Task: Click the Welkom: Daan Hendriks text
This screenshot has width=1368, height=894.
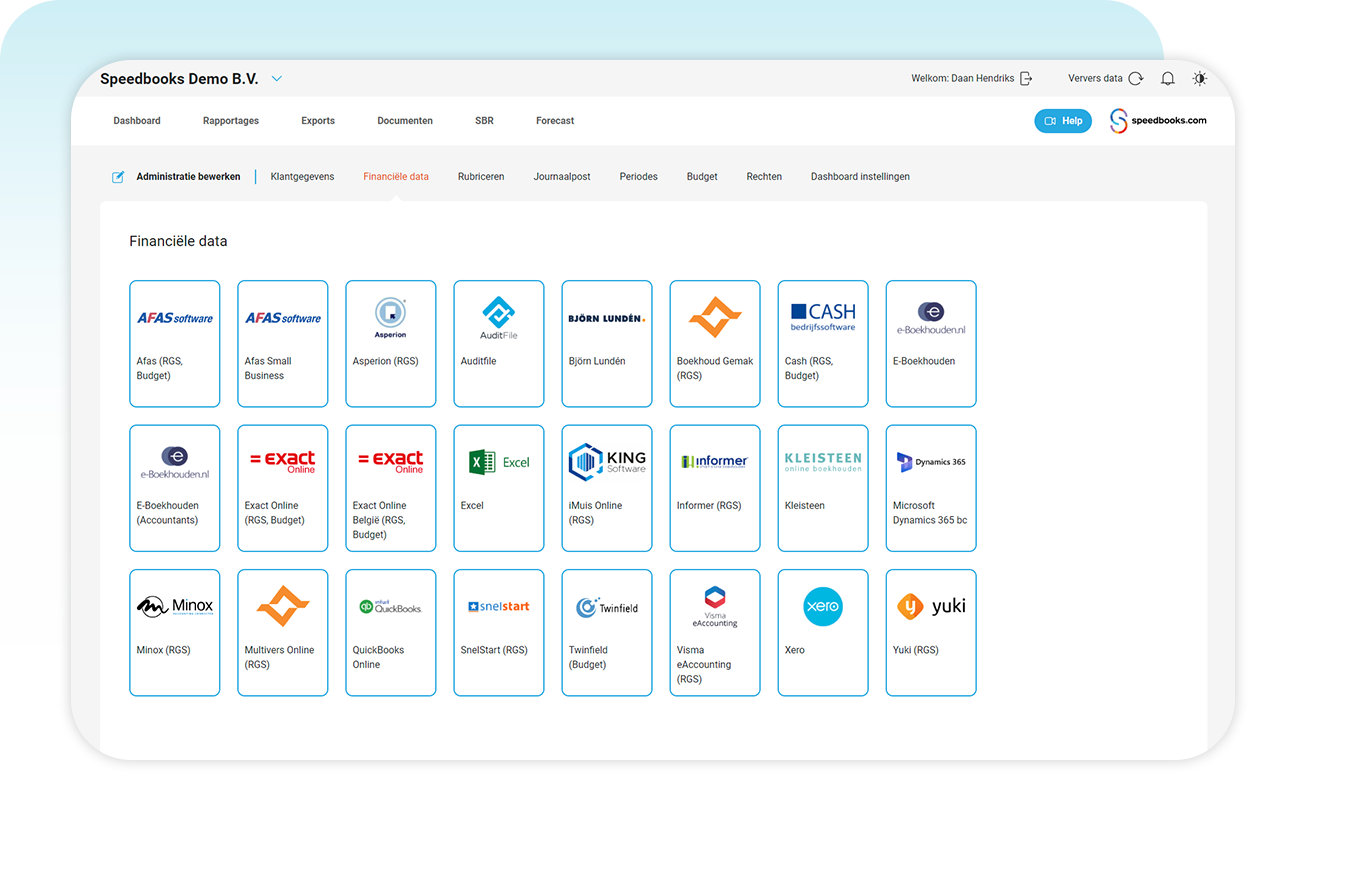Action: (963, 78)
